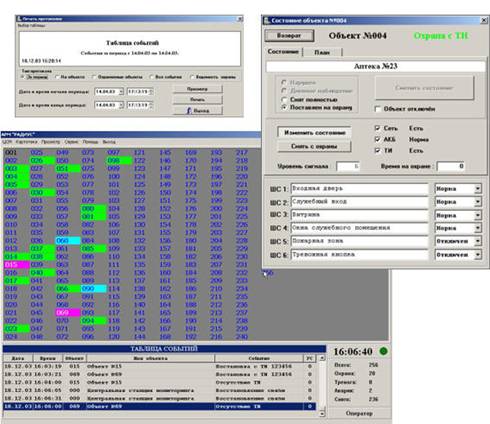Click the print window title bar icon
Screen dimensions: 490x424
(x=19, y=19)
